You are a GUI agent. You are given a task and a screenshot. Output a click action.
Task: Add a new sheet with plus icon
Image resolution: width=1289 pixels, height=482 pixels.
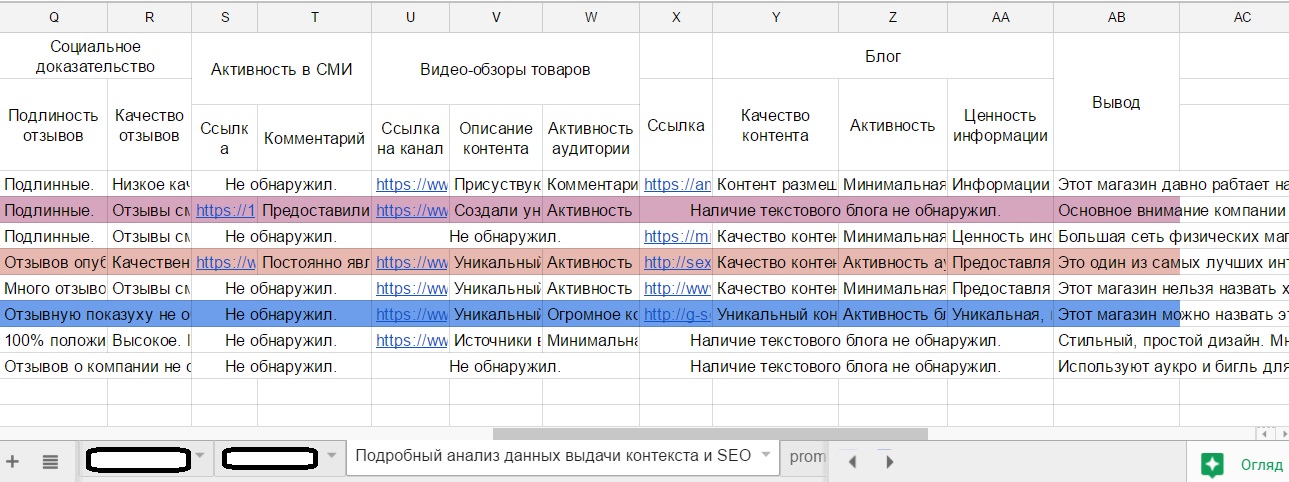pos(13,461)
